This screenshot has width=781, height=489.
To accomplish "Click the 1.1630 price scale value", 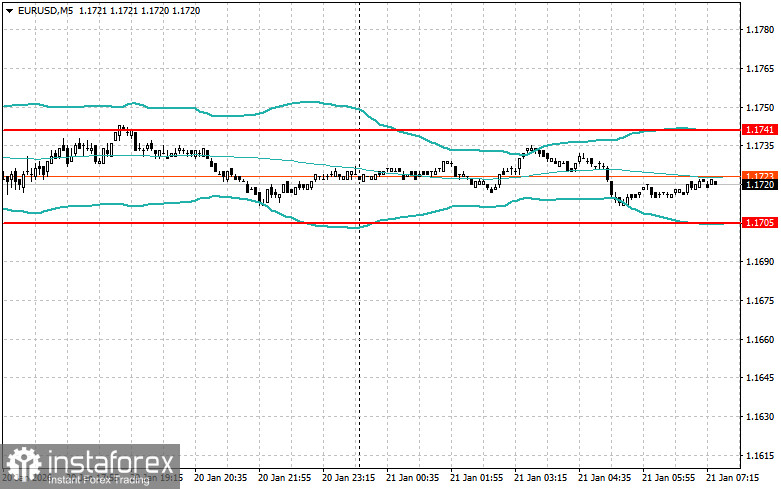I will click(x=760, y=417).
